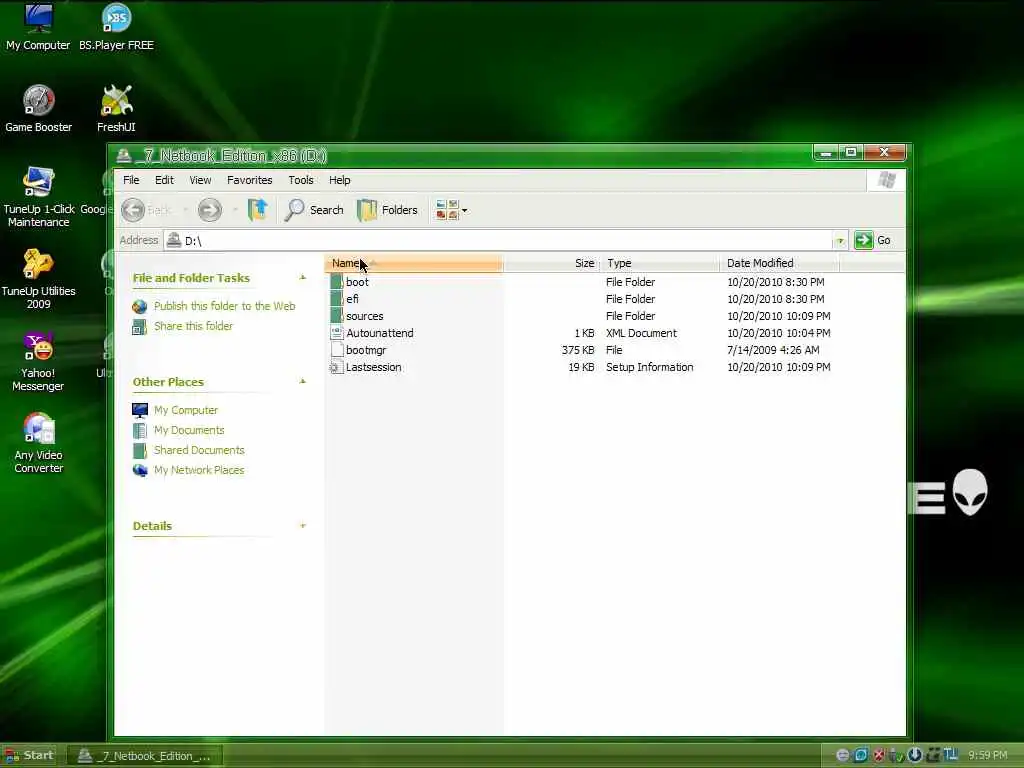Sort by Date Modified column header
Image resolution: width=1024 pixels, height=768 pixels.
coord(780,263)
